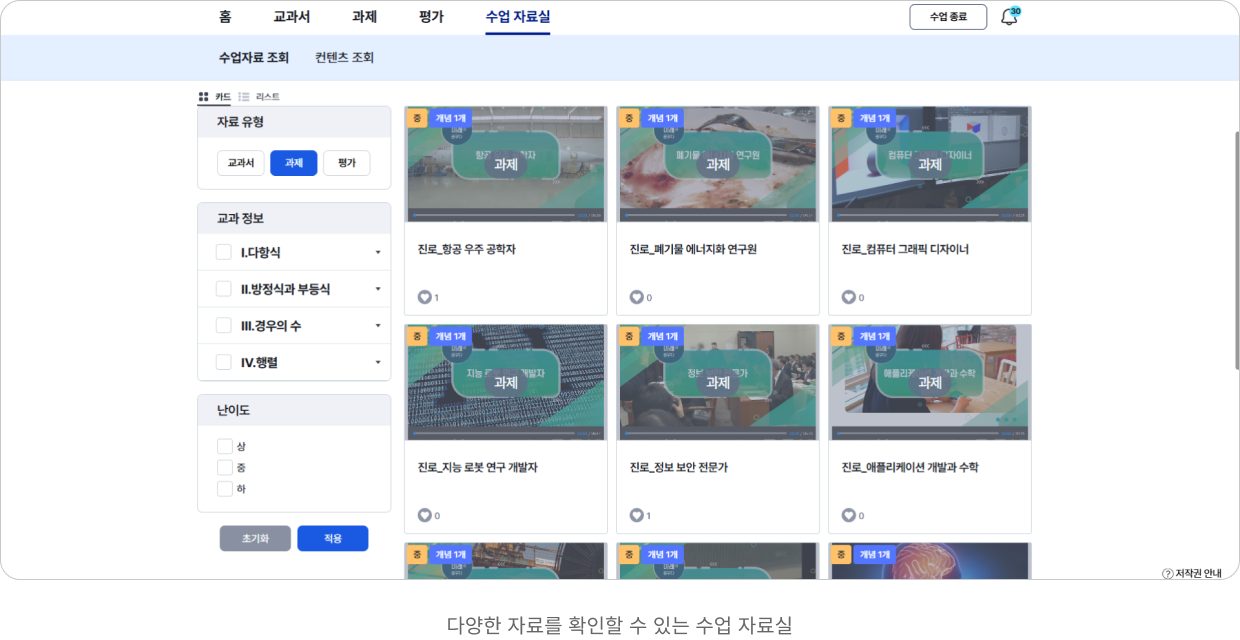Screen dimensions: 1240x640
Task: Open the 저작권 안내 help icon
Action: pyautogui.click(x=1167, y=573)
